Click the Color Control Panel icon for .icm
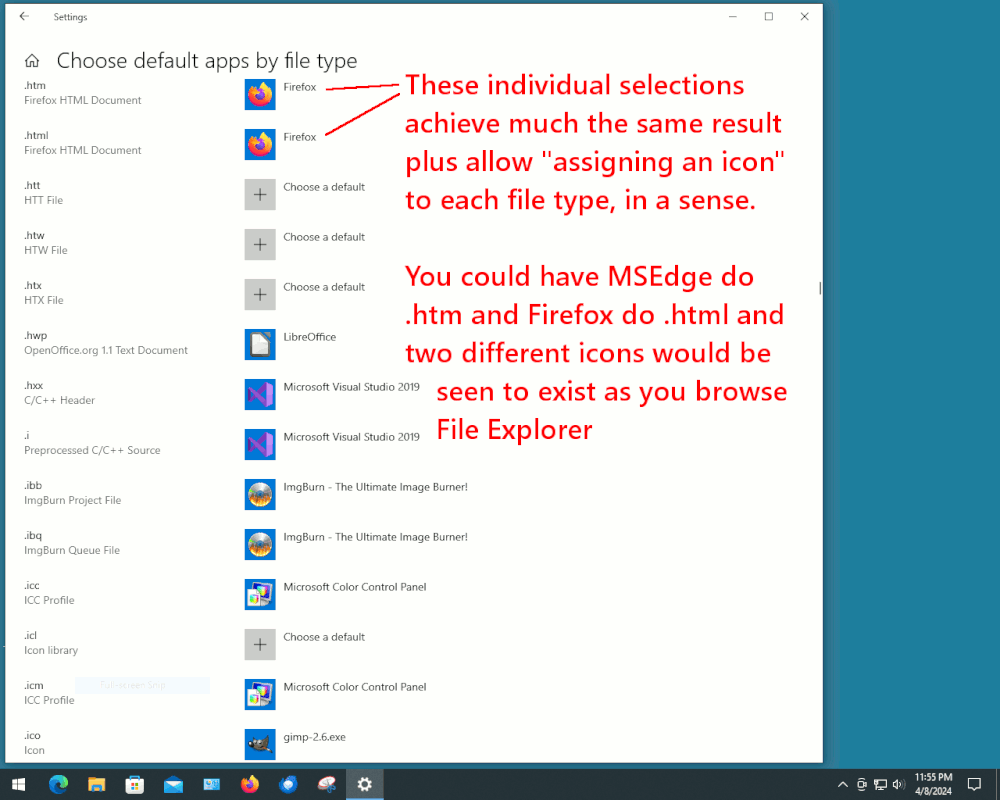 click(260, 695)
